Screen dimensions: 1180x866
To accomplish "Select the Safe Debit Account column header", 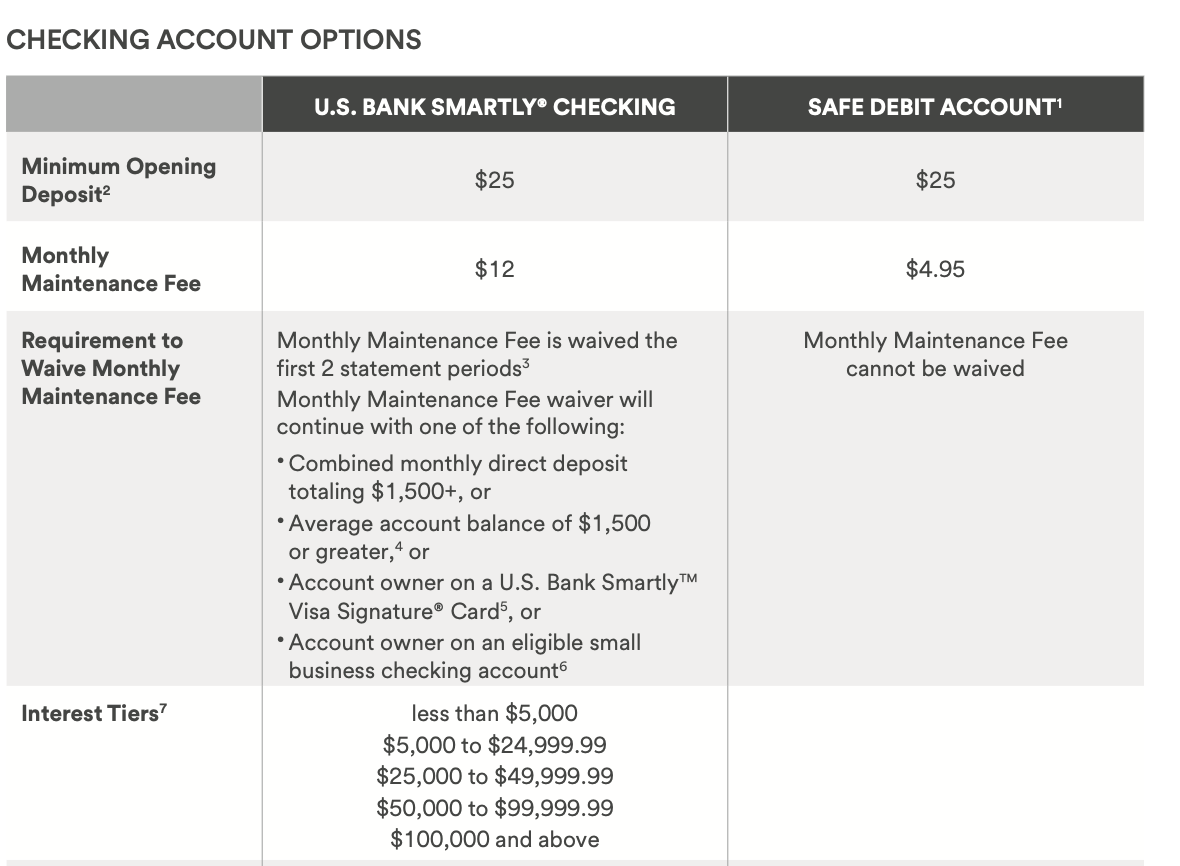I will pyautogui.click(x=935, y=106).
